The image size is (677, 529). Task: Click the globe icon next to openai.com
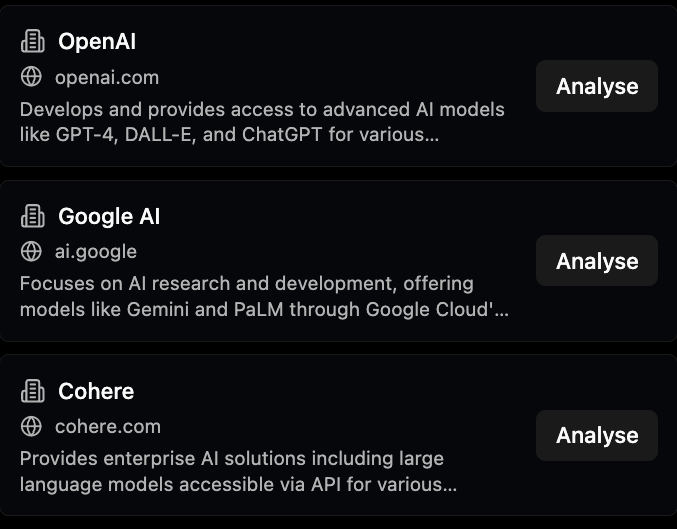[x=32, y=77]
